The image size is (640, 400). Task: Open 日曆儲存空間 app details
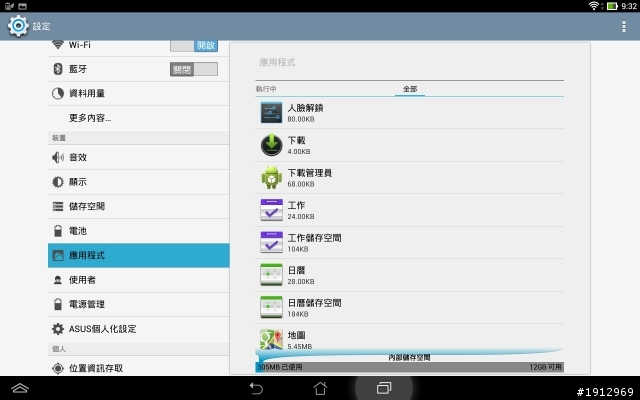[x=410, y=307]
